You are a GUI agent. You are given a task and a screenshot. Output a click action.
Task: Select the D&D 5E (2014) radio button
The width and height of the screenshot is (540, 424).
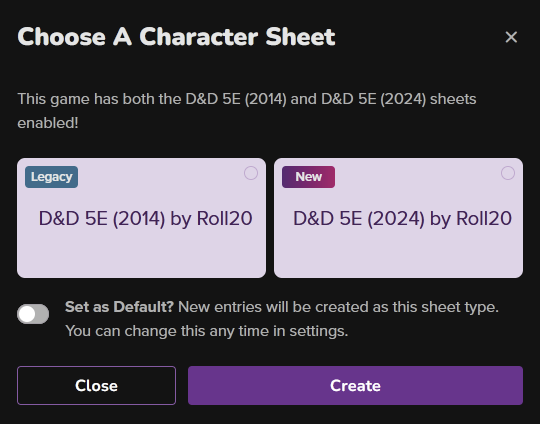click(x=251, y=173)
